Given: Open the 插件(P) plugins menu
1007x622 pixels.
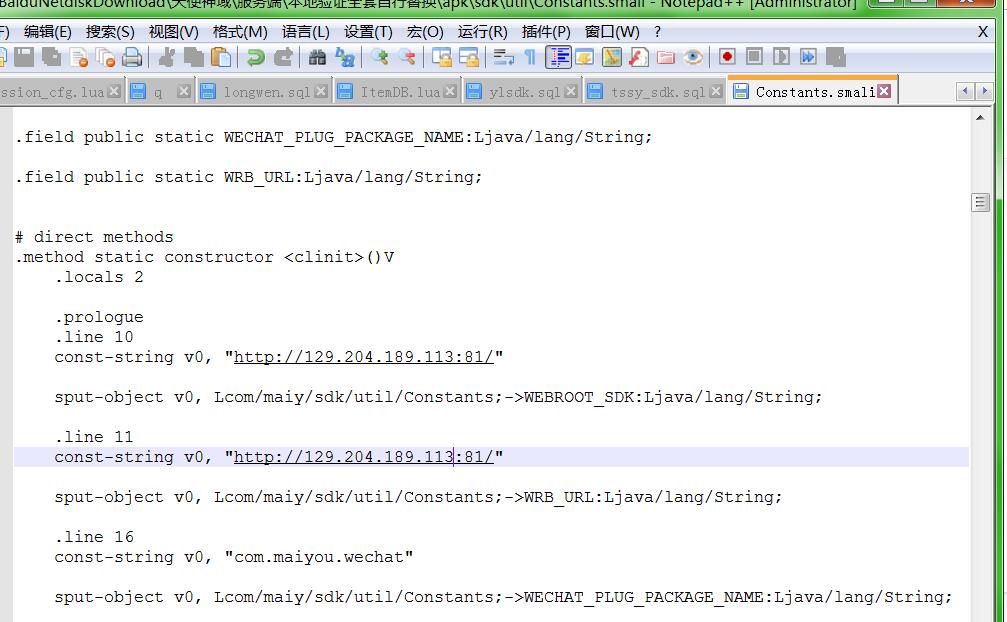Looking at the screenshot, I should [x=546, y=32].
